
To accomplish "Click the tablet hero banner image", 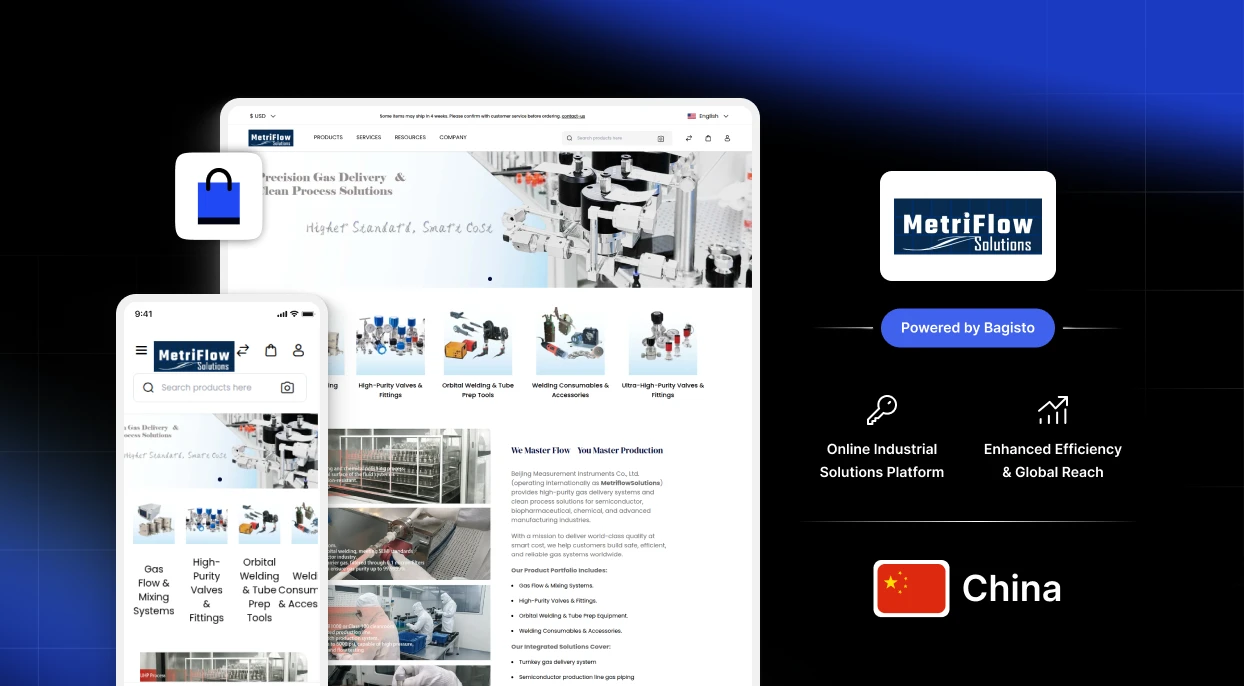I will pos(490,220).
